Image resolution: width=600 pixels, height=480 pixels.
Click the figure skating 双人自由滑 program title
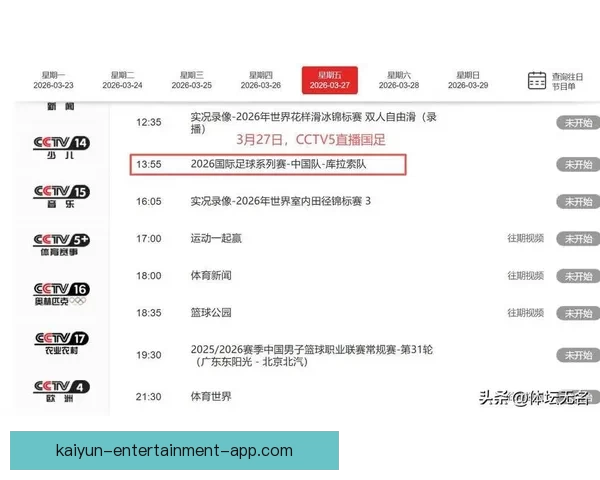click(313, 123)
